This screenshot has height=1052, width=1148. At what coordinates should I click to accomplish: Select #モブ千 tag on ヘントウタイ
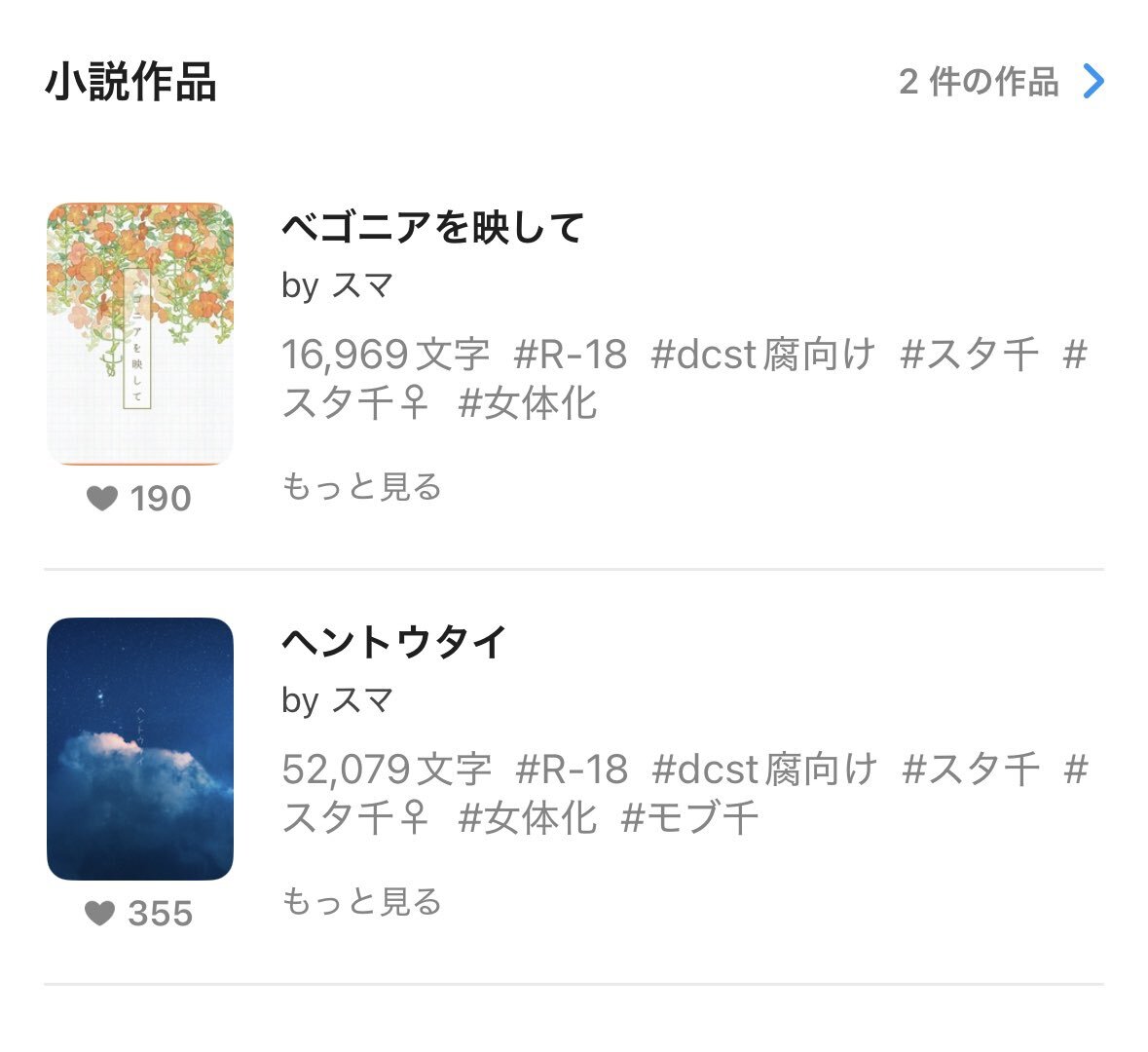click(x=689, y=817)
